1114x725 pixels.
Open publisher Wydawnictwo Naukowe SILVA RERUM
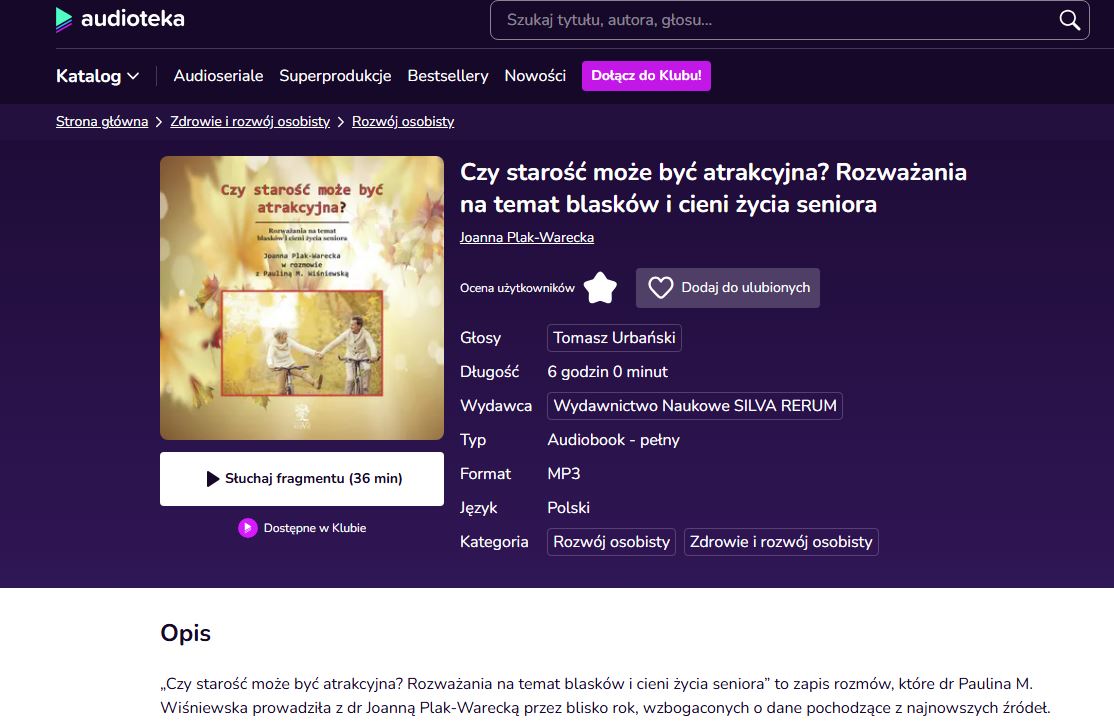tap(695, 406)
